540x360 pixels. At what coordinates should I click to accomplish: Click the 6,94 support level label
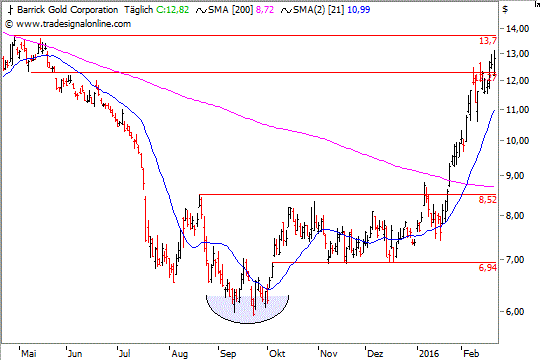click(x=488, y=268)
